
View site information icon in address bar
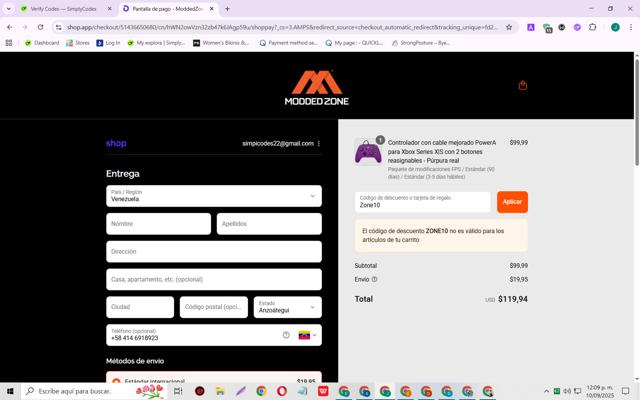[x=59, y=27]
